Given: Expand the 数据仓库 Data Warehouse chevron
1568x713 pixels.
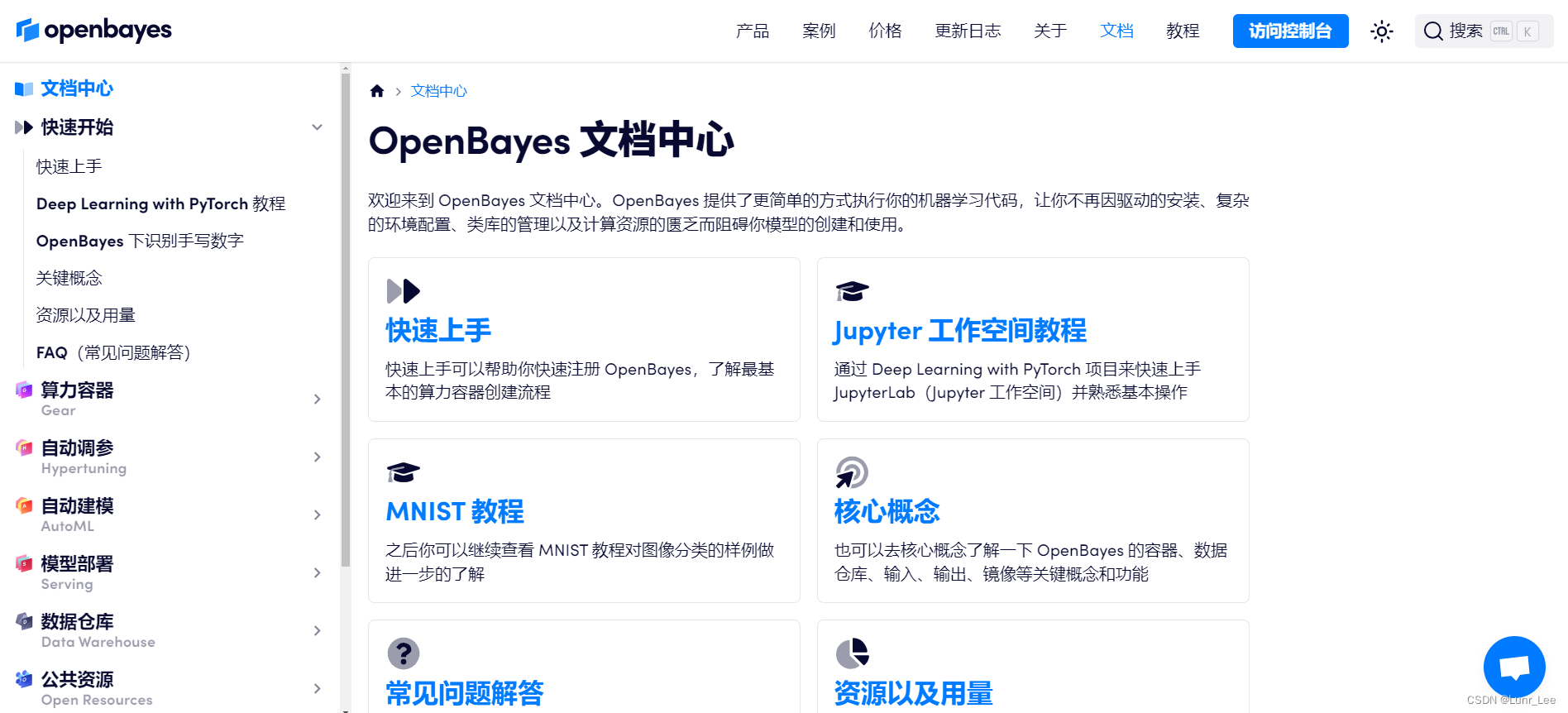Looking at the screenshot, I should click(x=318, y=631).
